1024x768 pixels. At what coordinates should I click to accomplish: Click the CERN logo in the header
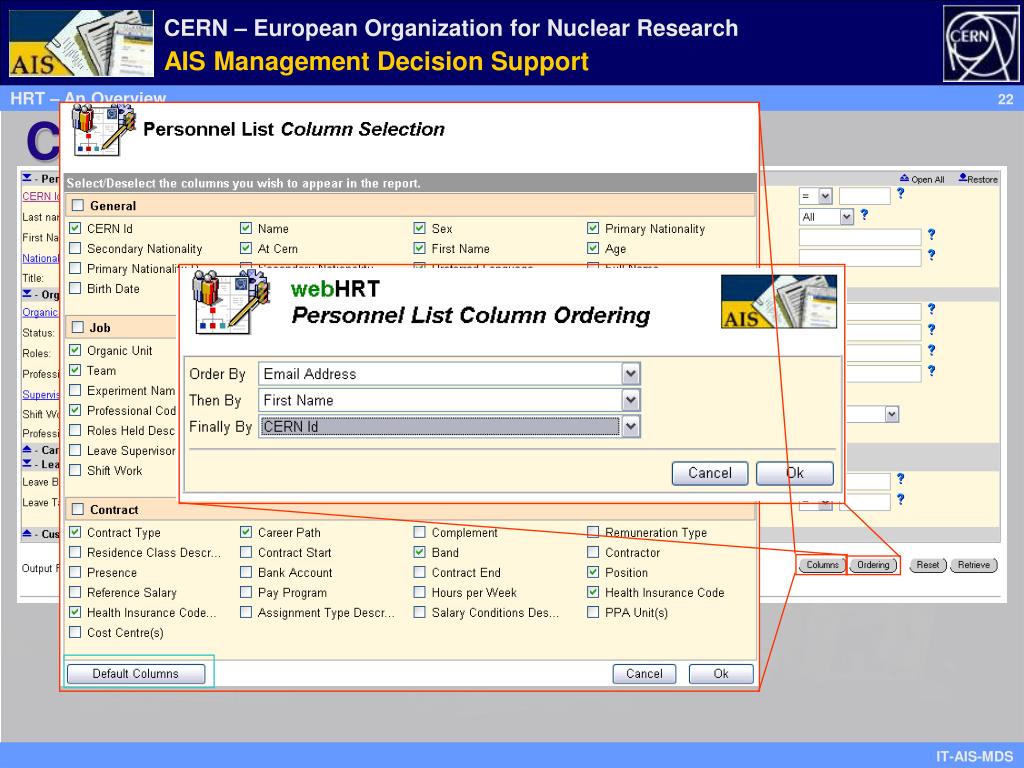981,44
